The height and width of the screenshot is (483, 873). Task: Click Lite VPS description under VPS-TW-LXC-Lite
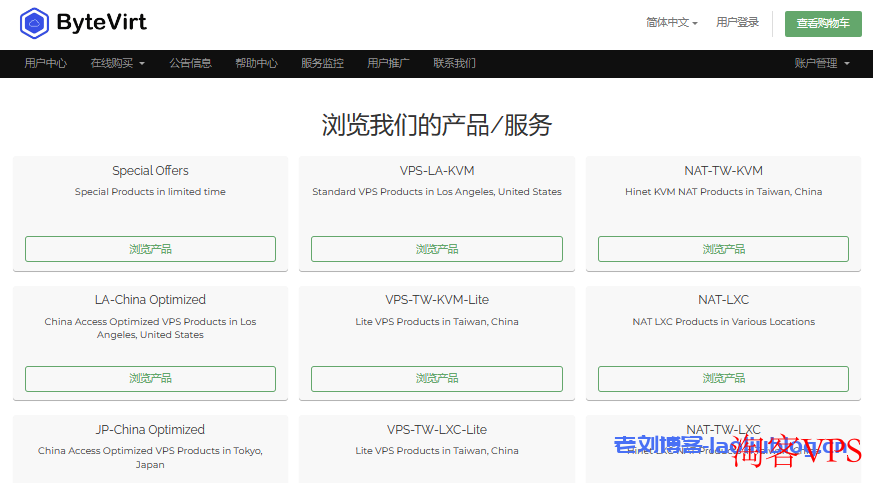pos(437,451)
